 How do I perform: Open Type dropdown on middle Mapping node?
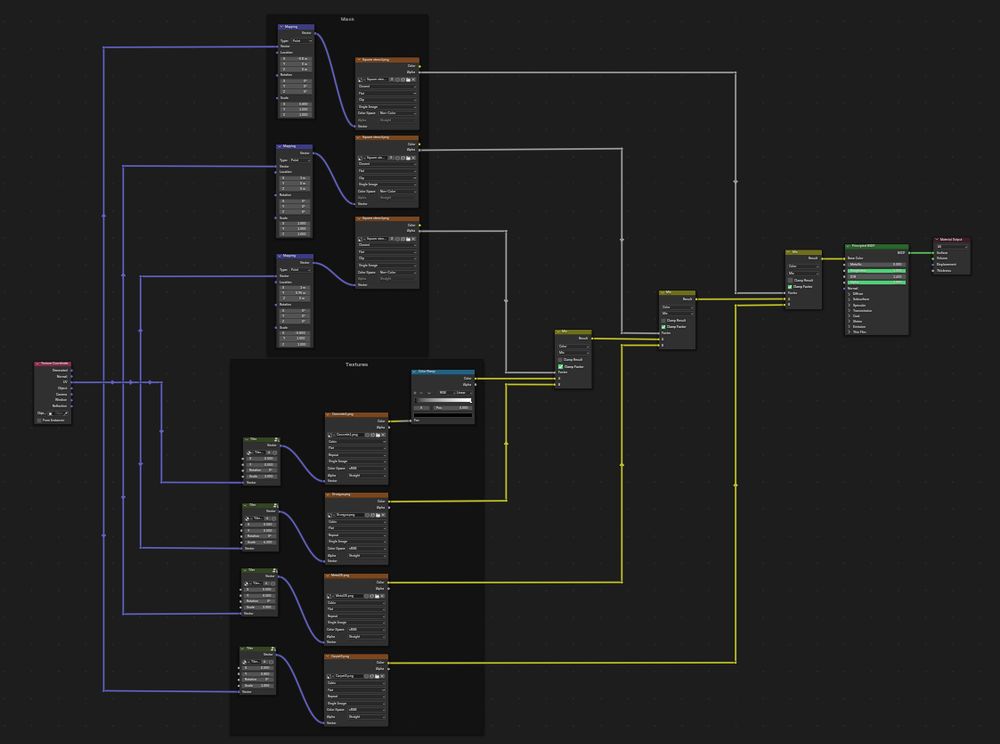[x=300, y=160]
